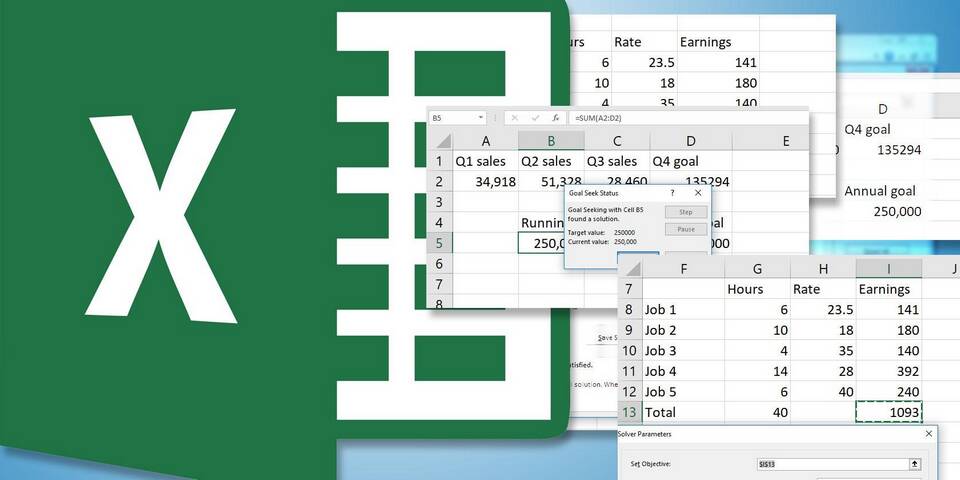Click the 'Job 4' cell

[683, 371]
